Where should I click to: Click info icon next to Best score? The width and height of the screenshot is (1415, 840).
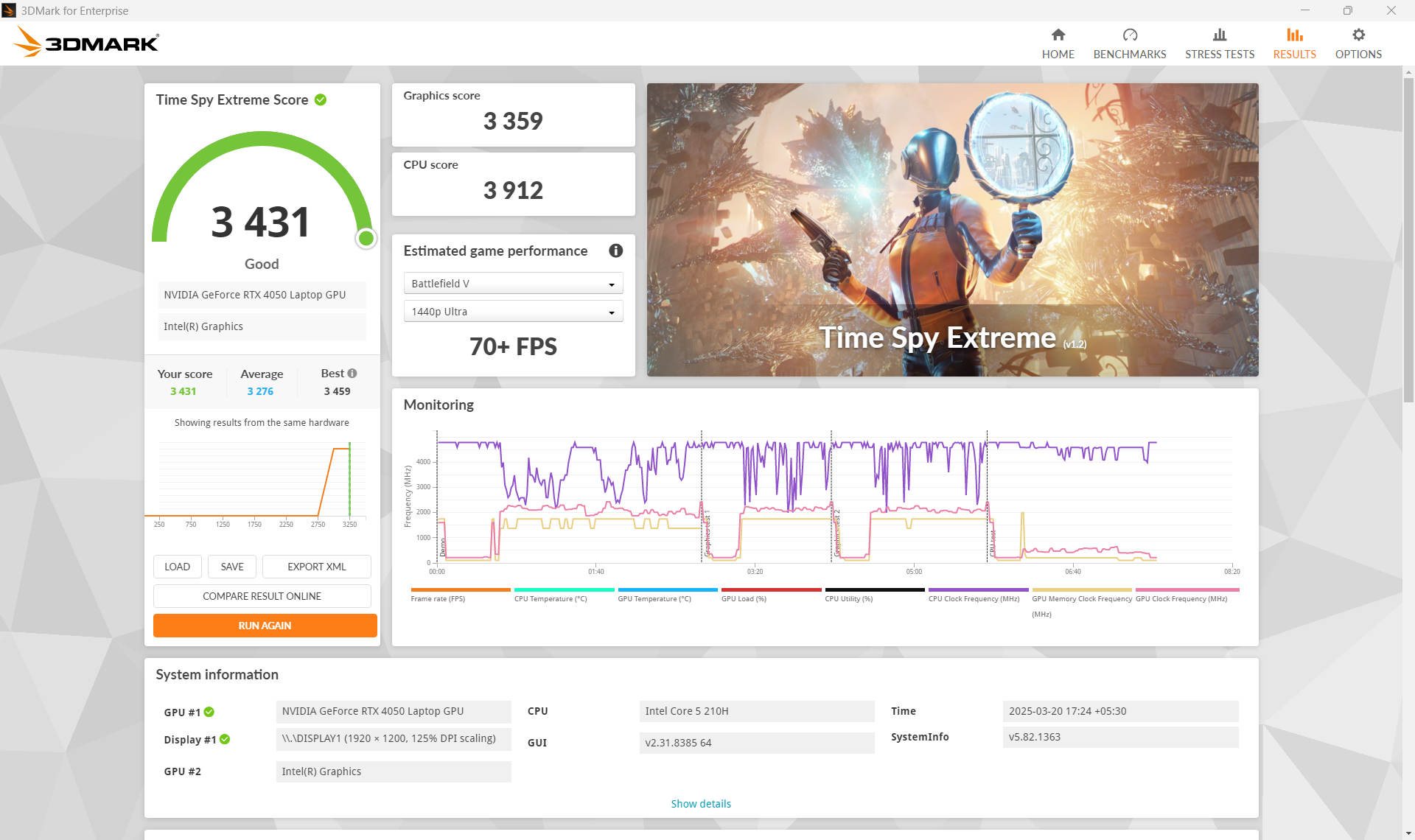[x=352, y=374]
